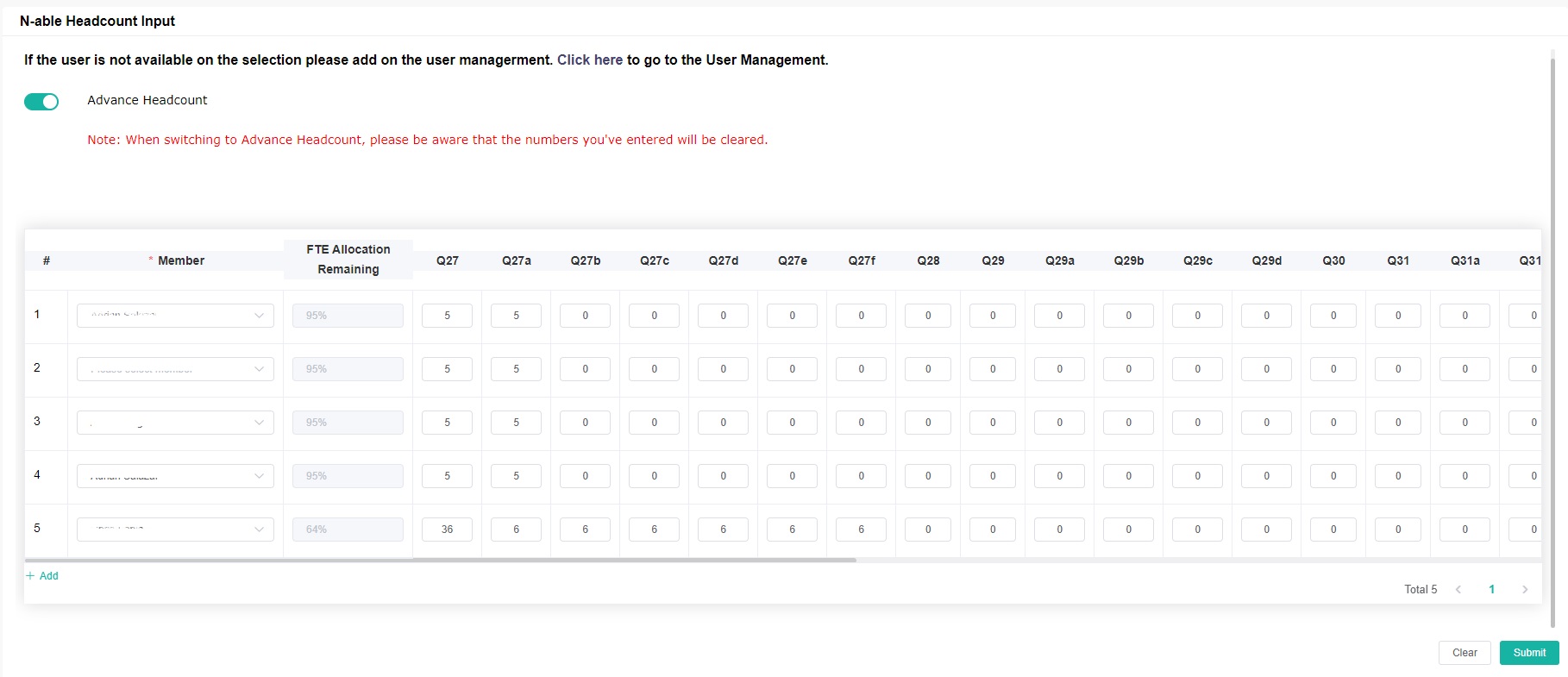Open the Member dropdown in row 2
Viewport: 1568px width, 677px height.
point(175,369)
